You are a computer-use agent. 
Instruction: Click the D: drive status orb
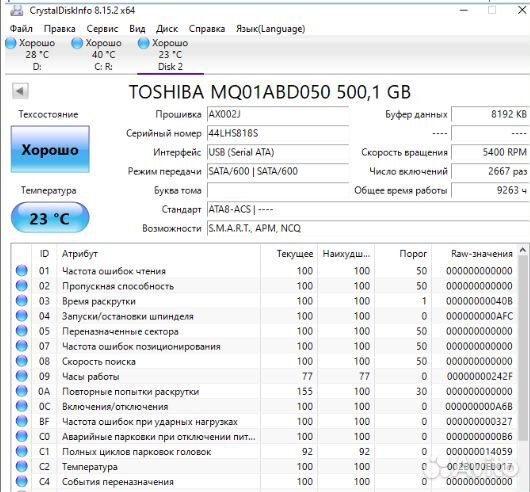click(11, 43)
